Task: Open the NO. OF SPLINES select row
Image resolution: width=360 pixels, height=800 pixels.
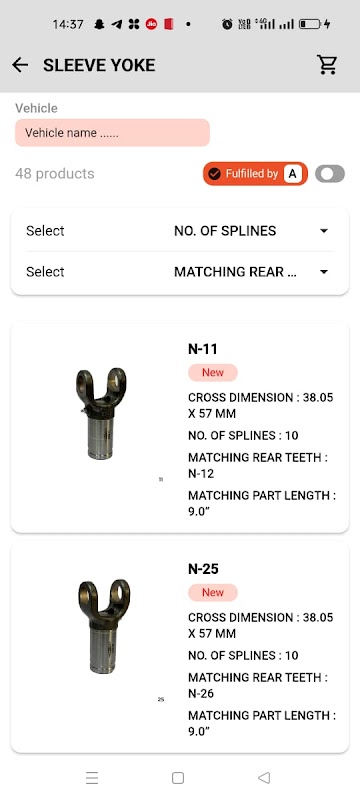Action: (x=179, y=231)
